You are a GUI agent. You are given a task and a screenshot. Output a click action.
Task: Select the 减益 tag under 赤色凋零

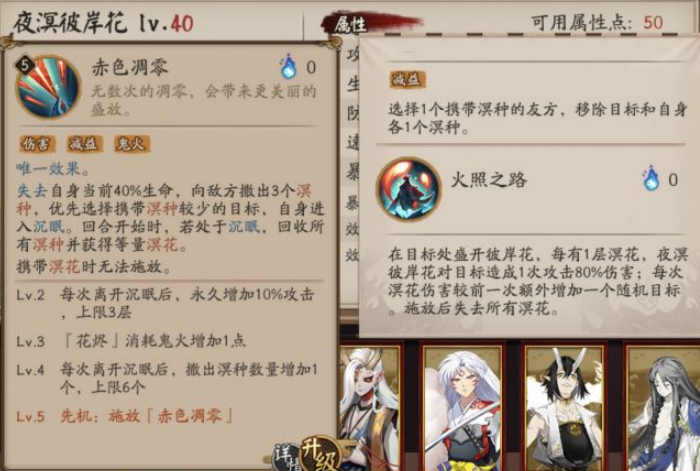84,144
